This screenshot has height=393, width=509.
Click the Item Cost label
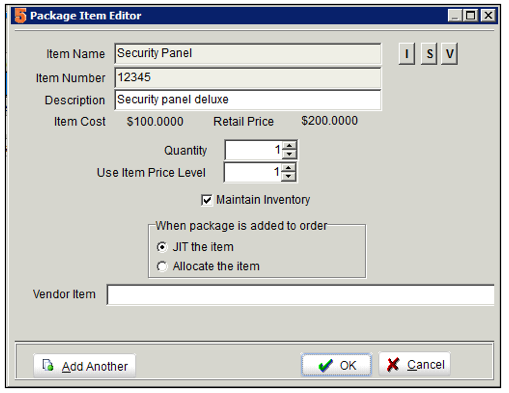pos(80,122)
